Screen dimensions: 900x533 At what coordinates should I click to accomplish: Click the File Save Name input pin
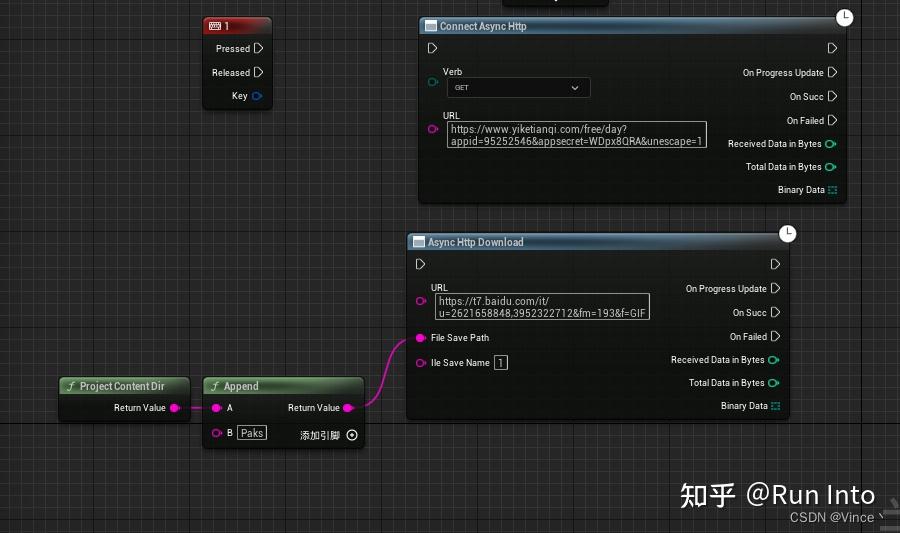[x=421, y=363]
